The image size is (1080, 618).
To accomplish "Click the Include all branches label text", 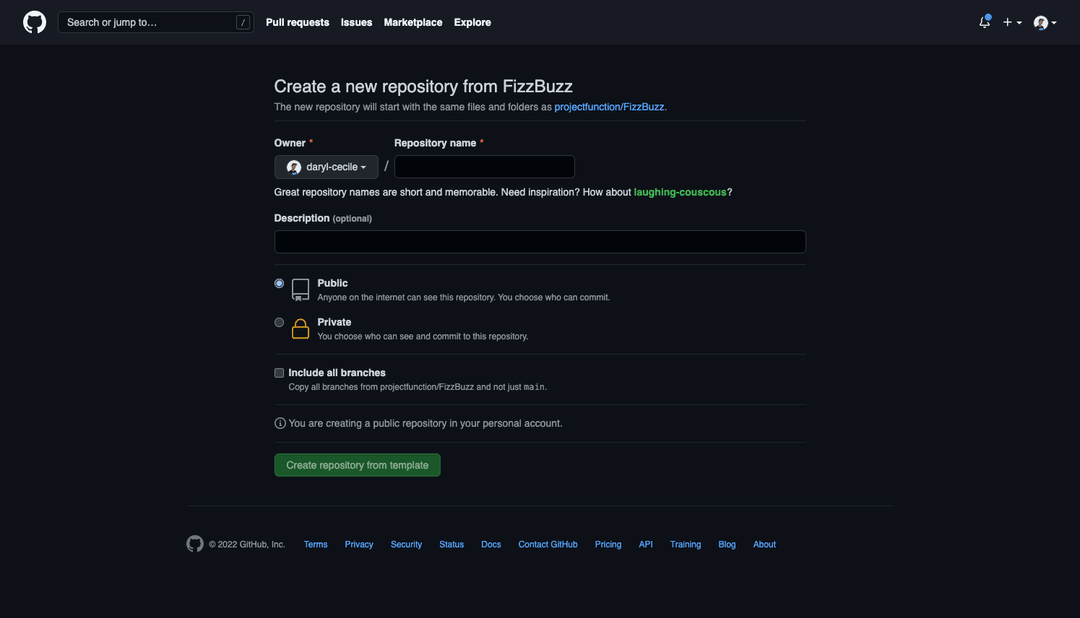I will 337,373.
